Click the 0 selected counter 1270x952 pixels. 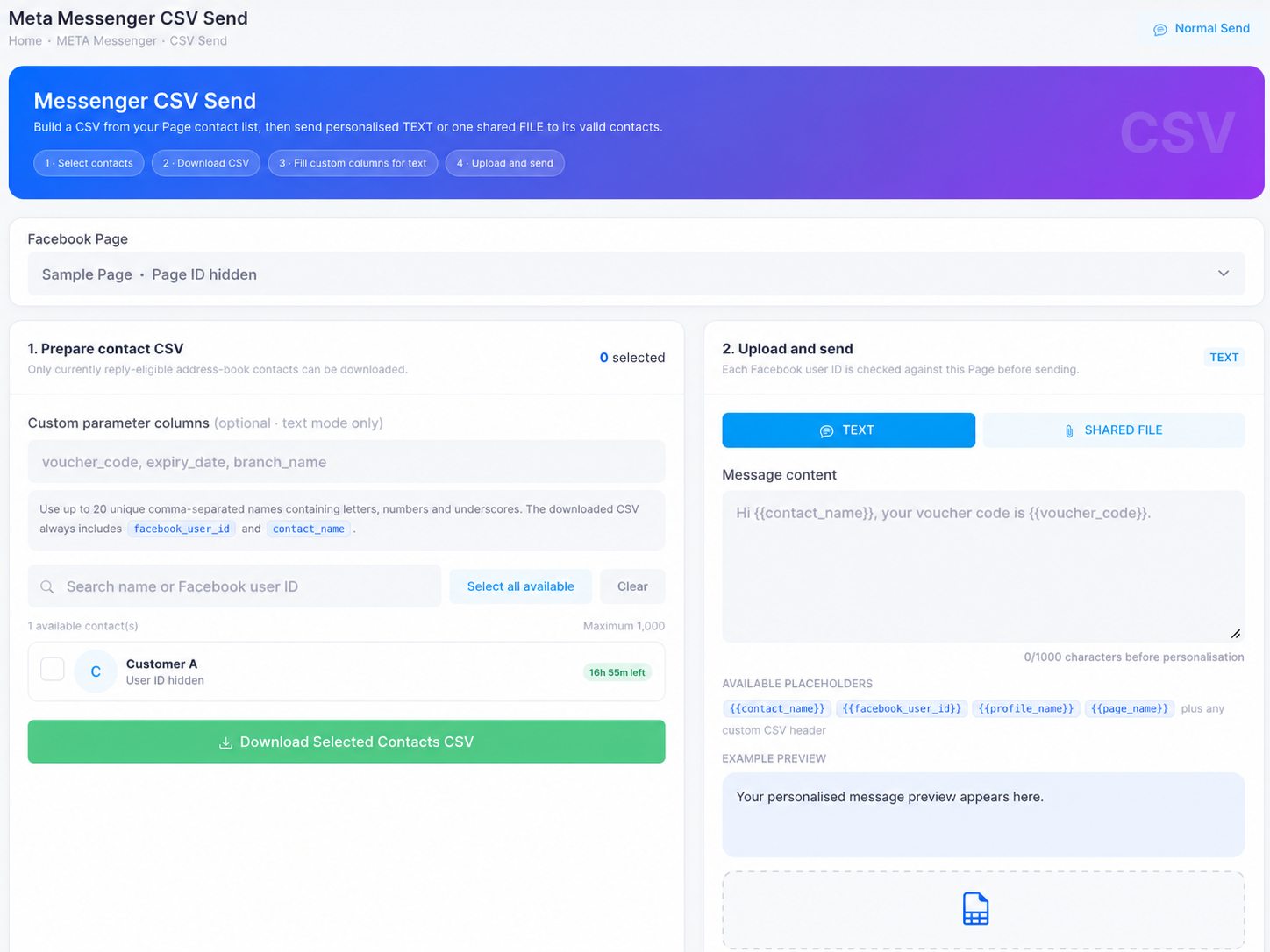coord(631,358)
